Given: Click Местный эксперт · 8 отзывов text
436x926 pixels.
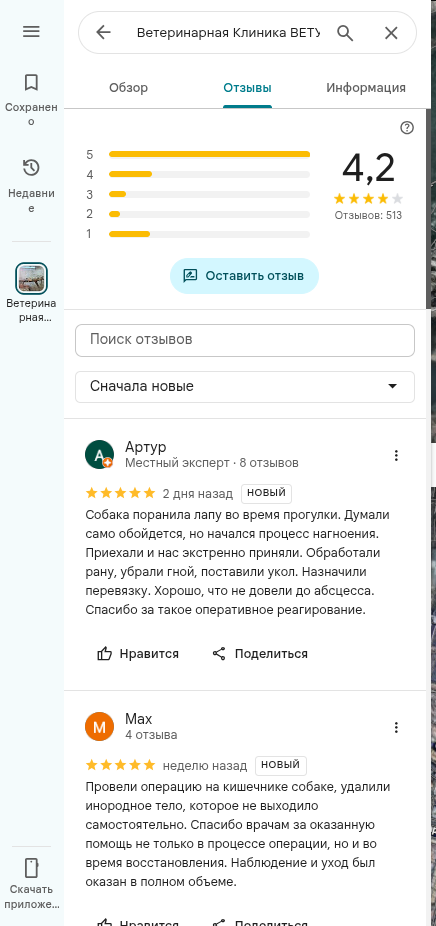Looking at the screenshot, I should click(212, 462).
